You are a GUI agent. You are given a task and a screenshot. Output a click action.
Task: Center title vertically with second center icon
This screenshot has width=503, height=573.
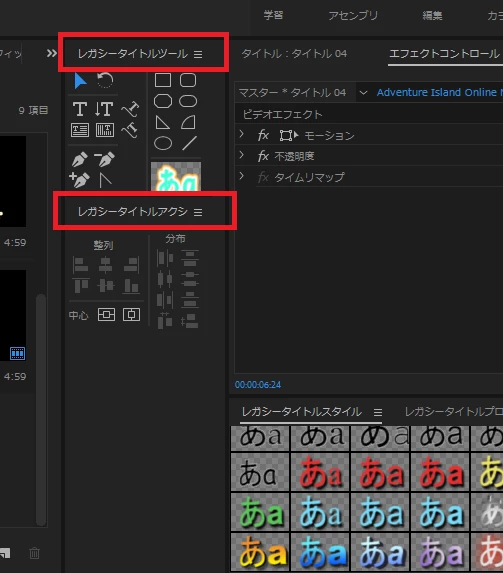pyautogui.click(x=131, y=315)
